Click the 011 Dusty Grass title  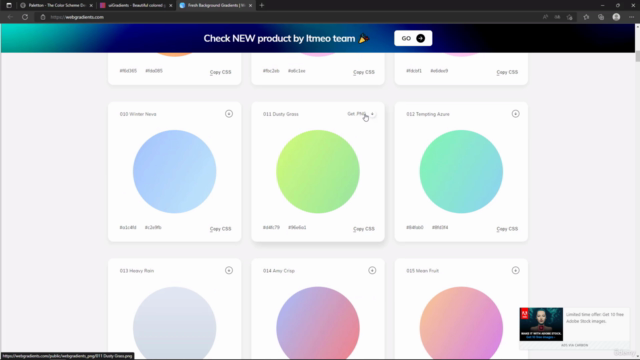click(281, 114)
